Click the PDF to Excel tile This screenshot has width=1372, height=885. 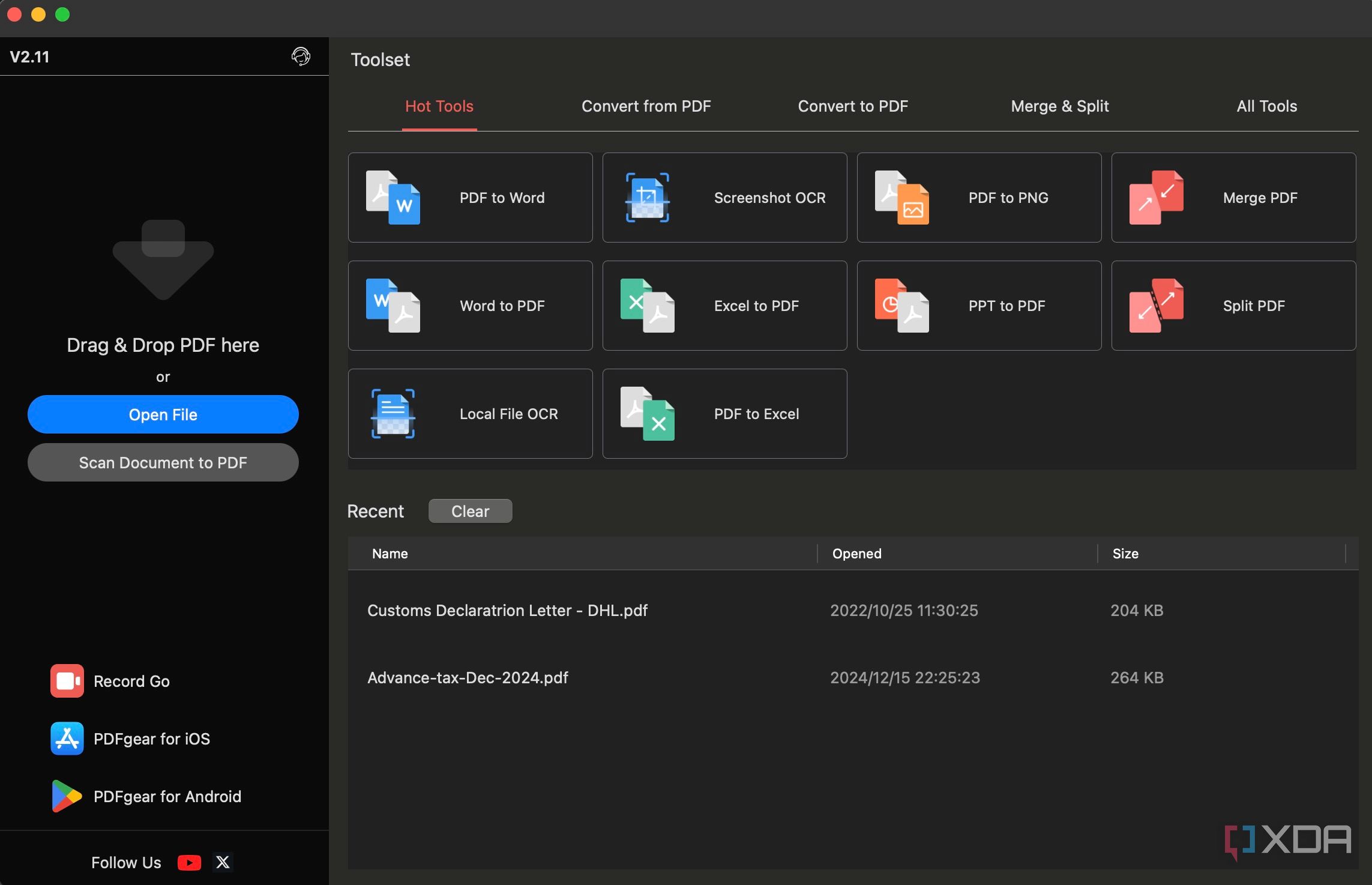pyautogui.click(x=724, y=414)
